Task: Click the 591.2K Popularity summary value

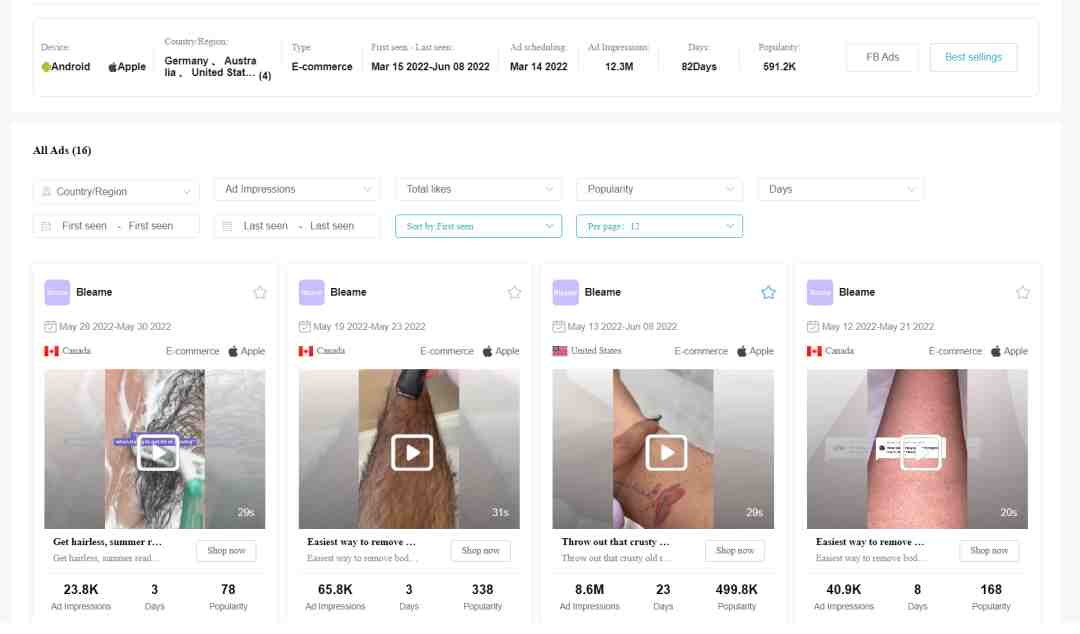Action: (779, 67)
